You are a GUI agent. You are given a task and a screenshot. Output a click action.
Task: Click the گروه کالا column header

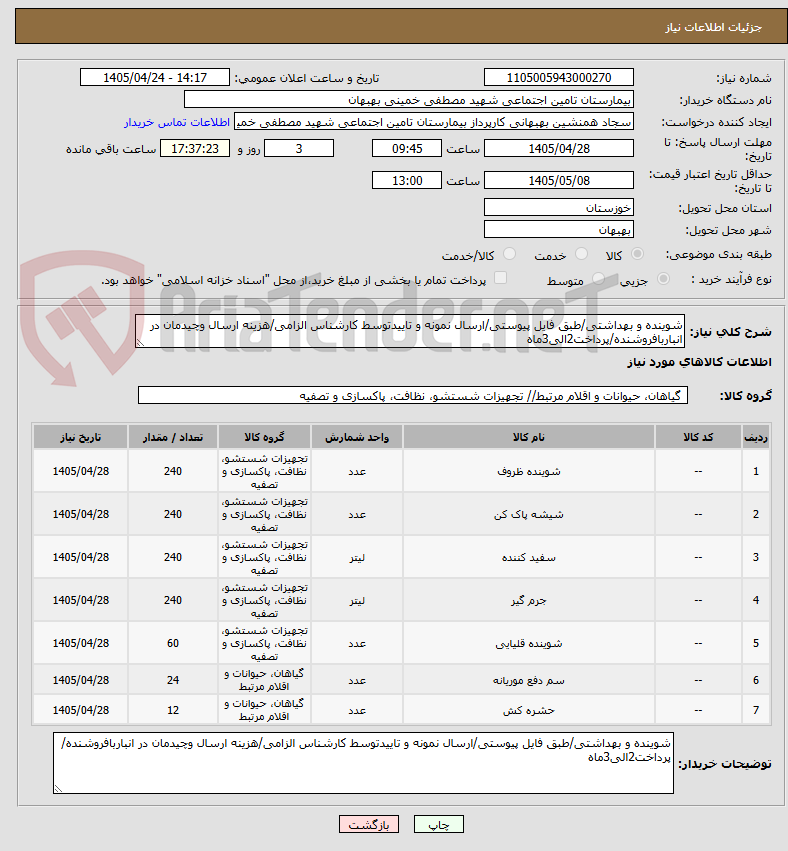pyautogui.click(x=264, y=437)
